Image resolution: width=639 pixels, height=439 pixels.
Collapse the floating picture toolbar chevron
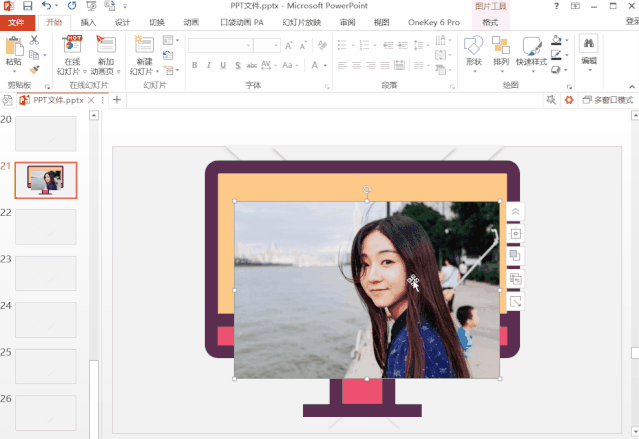[x=515, y=212]
